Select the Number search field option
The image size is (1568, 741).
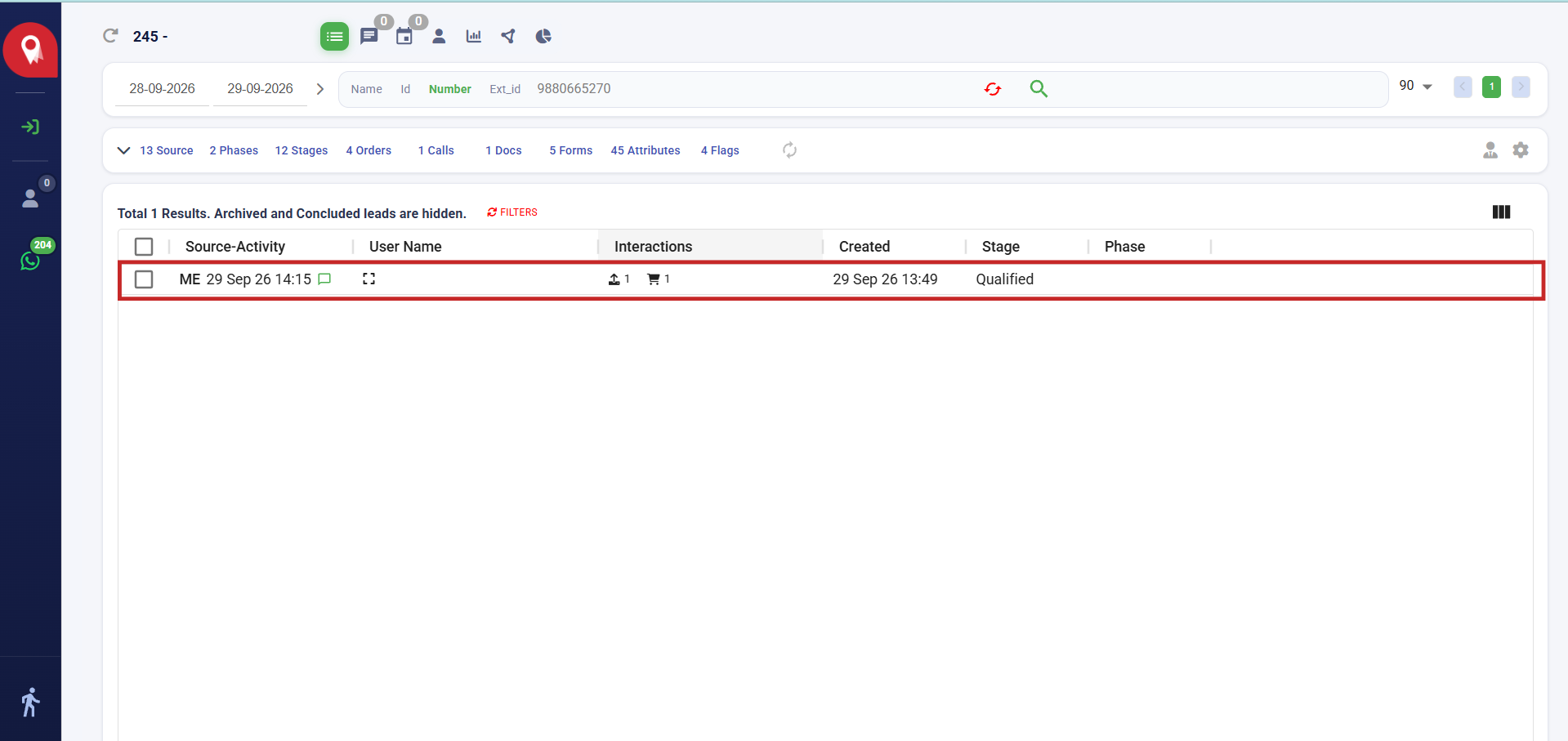pyautogui.click(x=450, y=89)
